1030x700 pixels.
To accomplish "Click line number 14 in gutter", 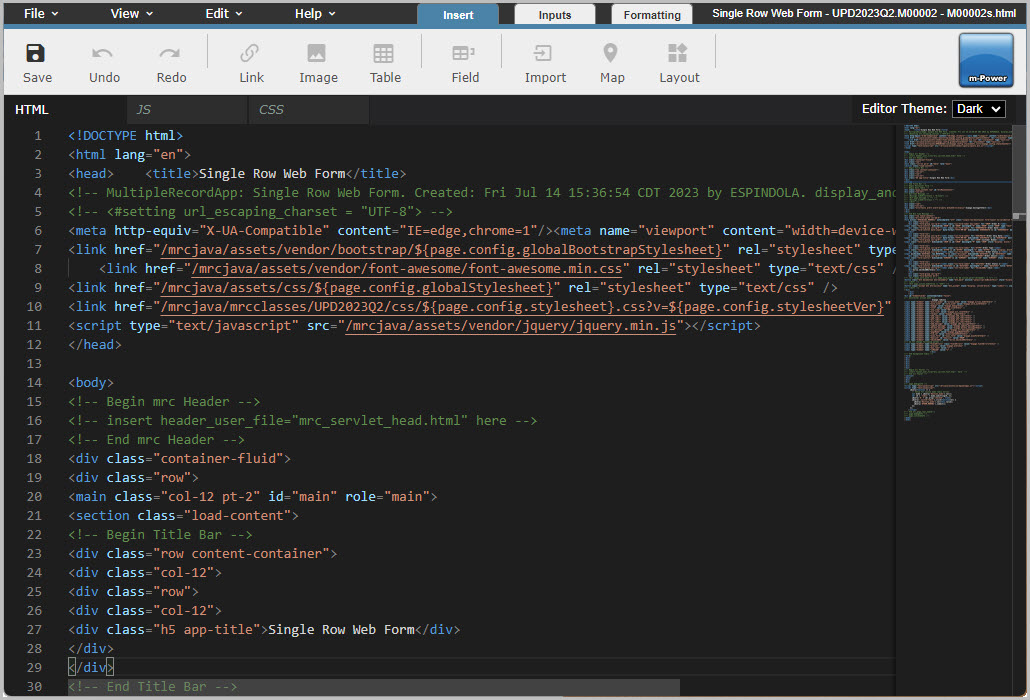I will [34, 383].
